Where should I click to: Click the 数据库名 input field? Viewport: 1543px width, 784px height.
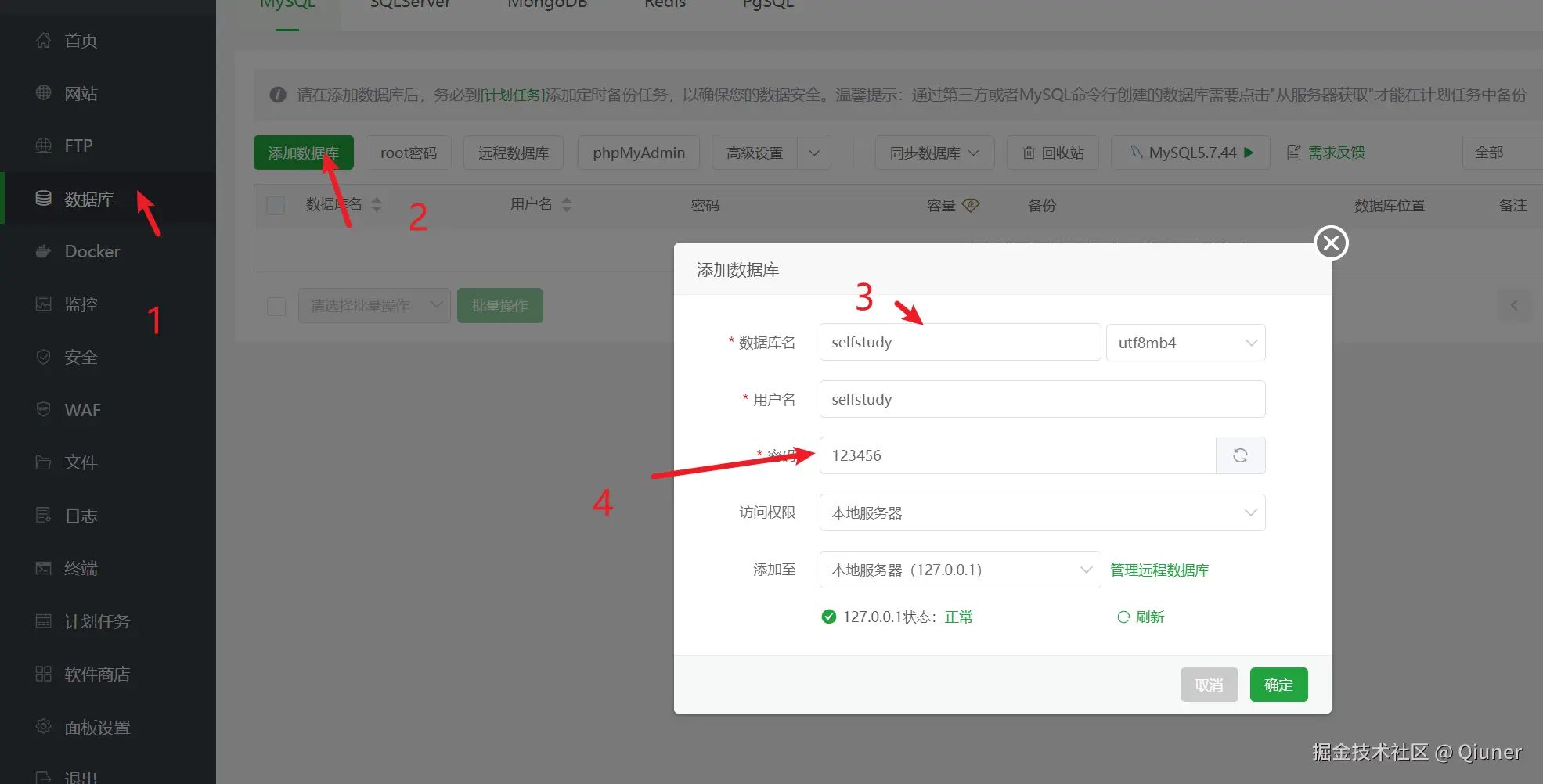pyautogui.click(x=960, y=342)
